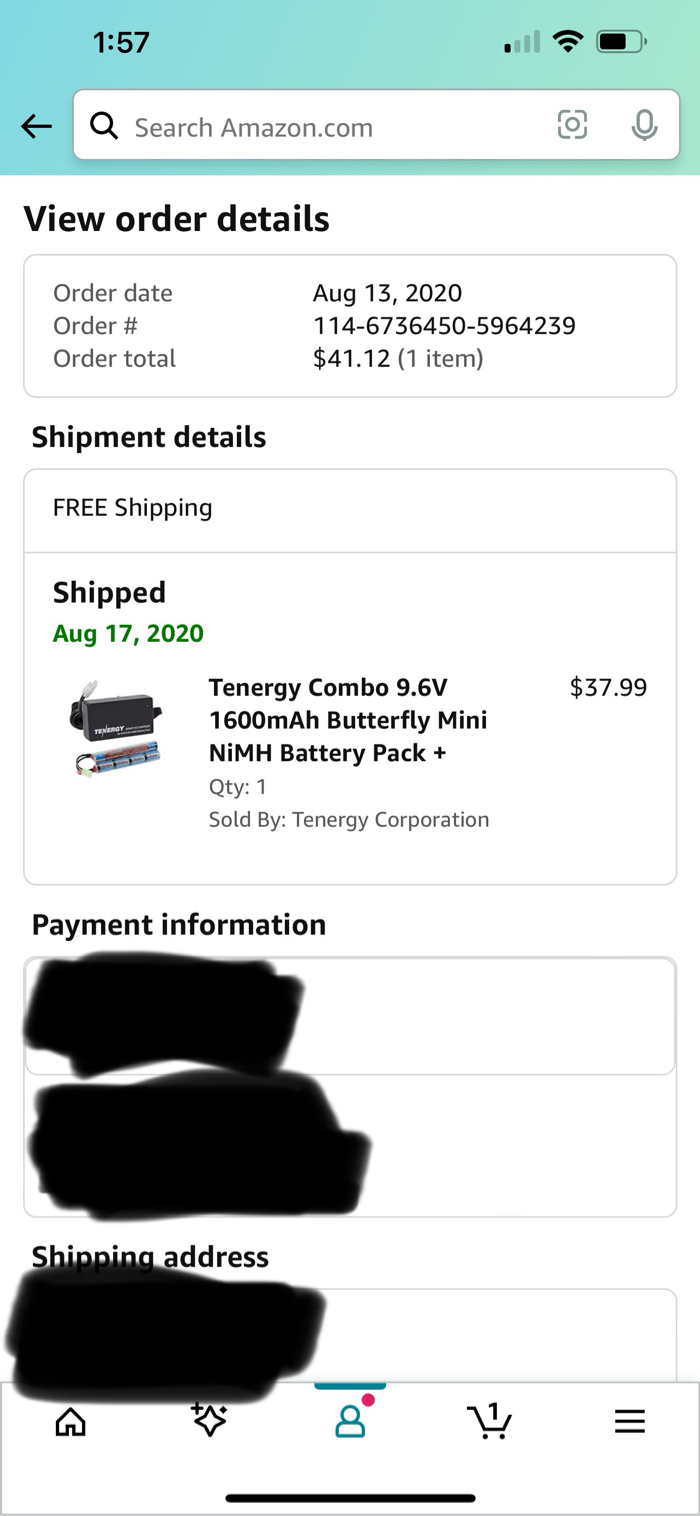
Task: Open camera lens search
Action: click(572, 125)
